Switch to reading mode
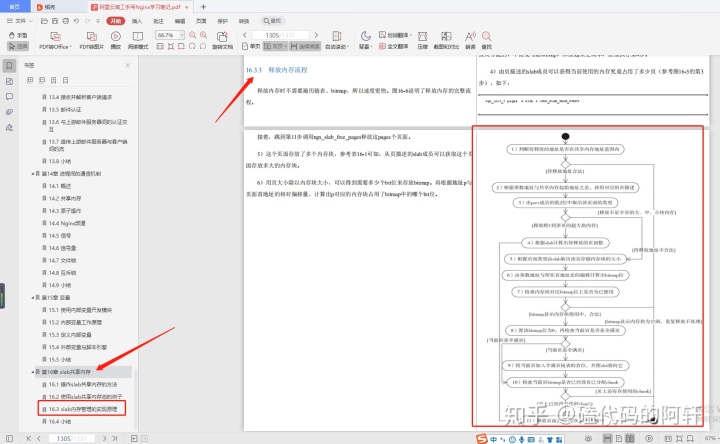Screen dimensions: 720x444 (138, 40)
